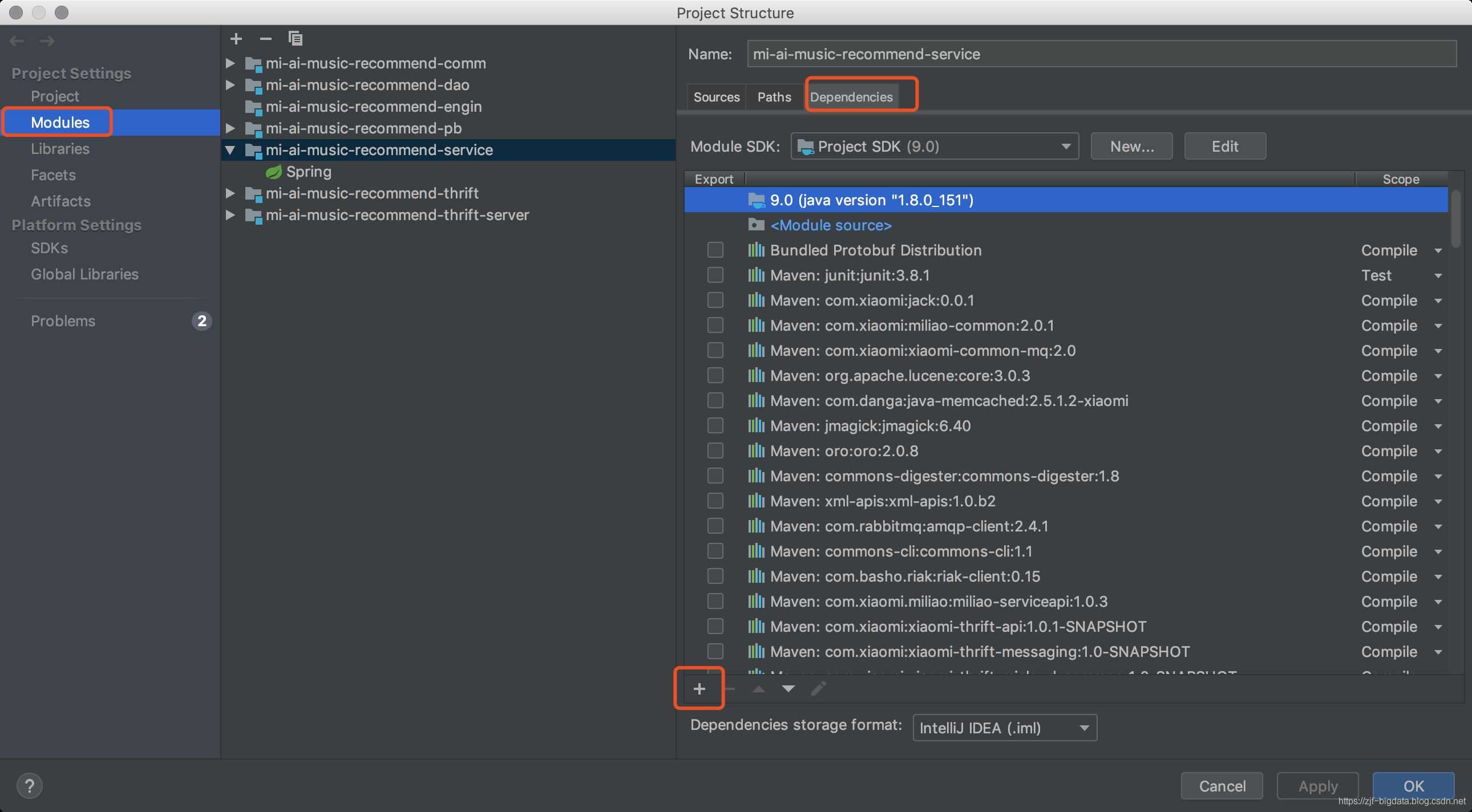Screen dimensions: 1472x812
Task: Select mi-ai-music-recommend-service module
Action: (x=378, y=149)
